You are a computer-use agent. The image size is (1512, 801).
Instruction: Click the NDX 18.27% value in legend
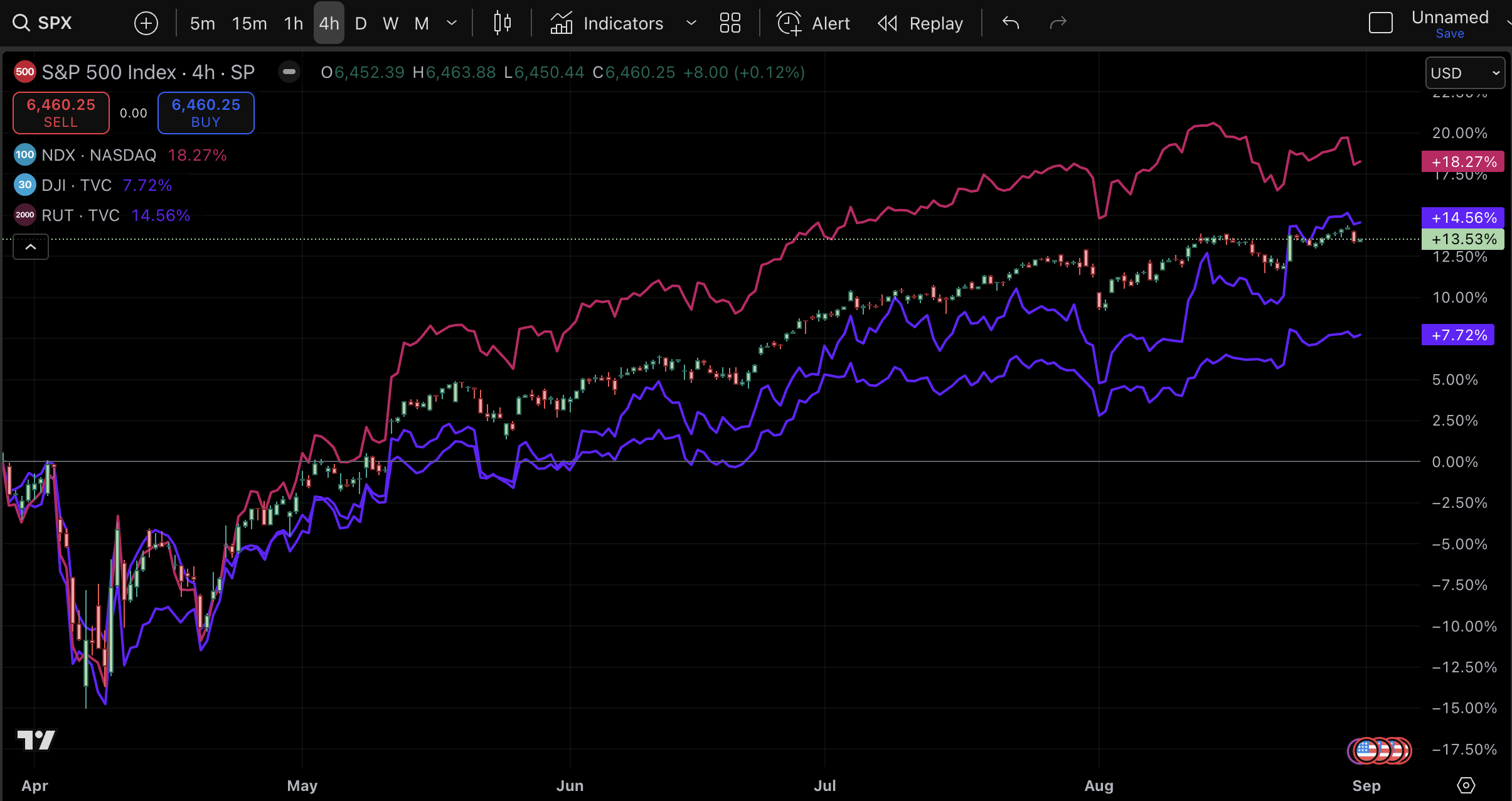click(197, 155)
